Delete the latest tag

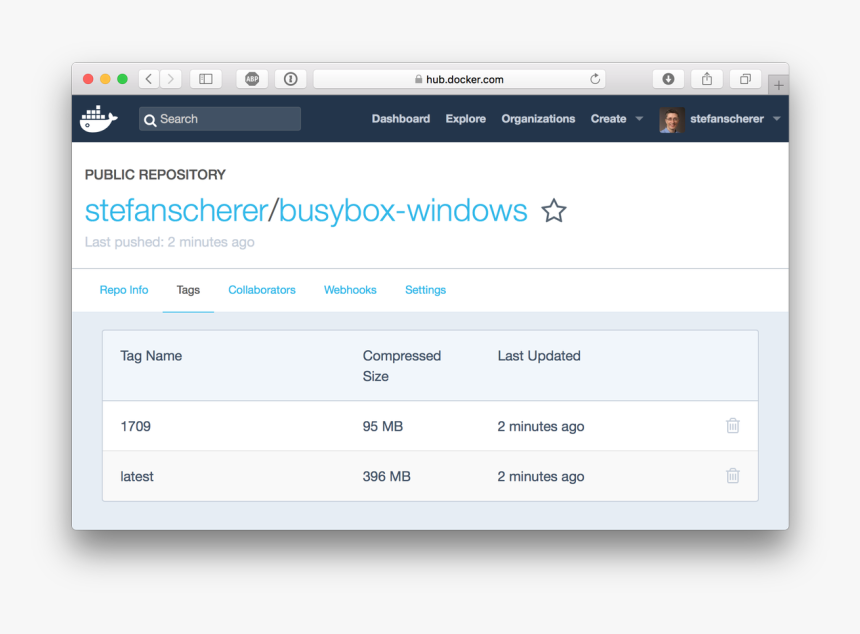point(733,476)
